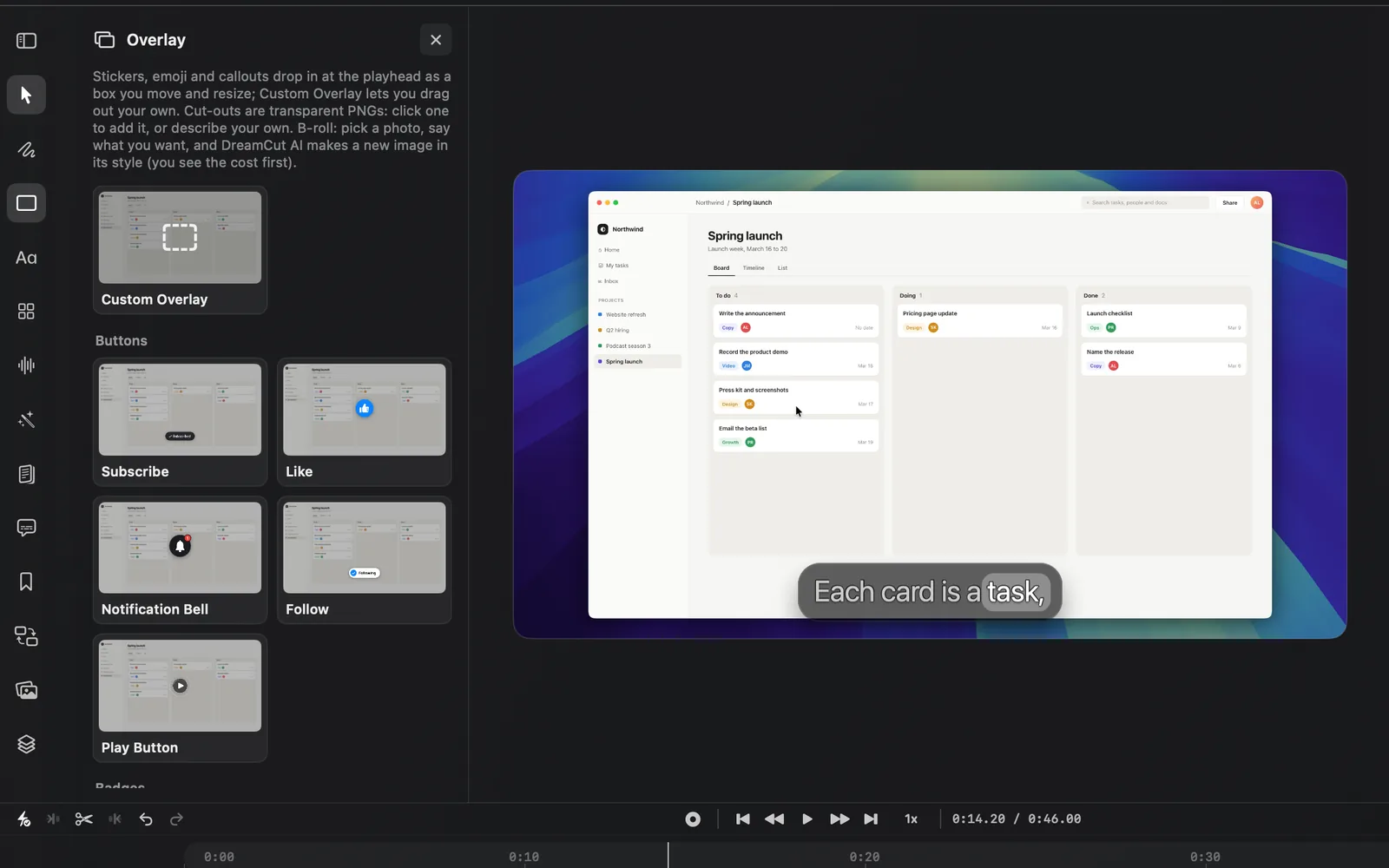Viewport: 1389px width, 868px height.
Task: Open the magic wand effects tool
Action: click(x=26, y=420)
